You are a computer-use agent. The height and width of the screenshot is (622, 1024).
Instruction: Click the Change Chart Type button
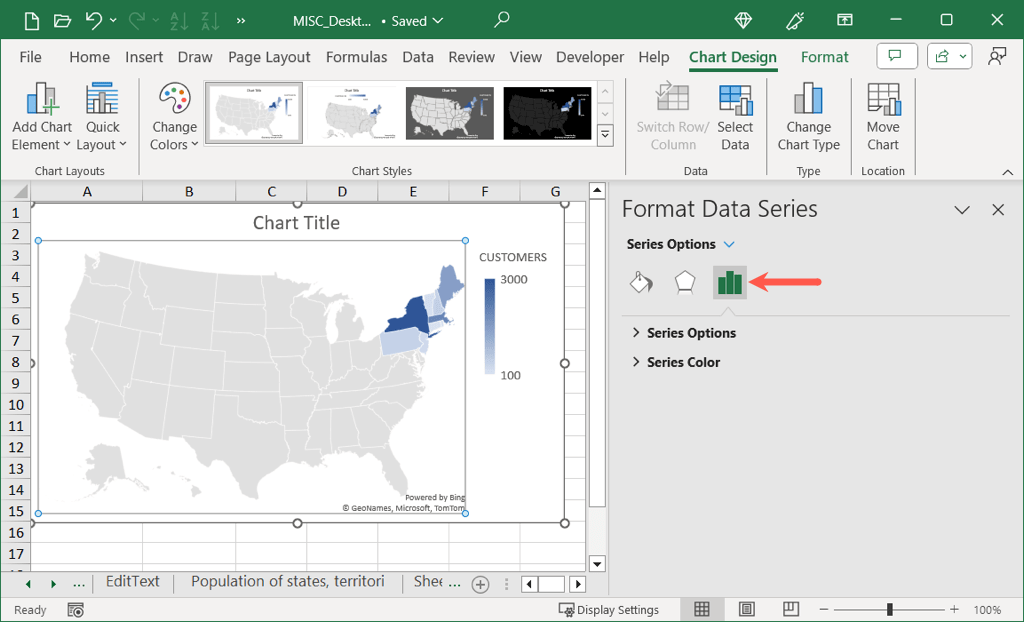point(808,117)
